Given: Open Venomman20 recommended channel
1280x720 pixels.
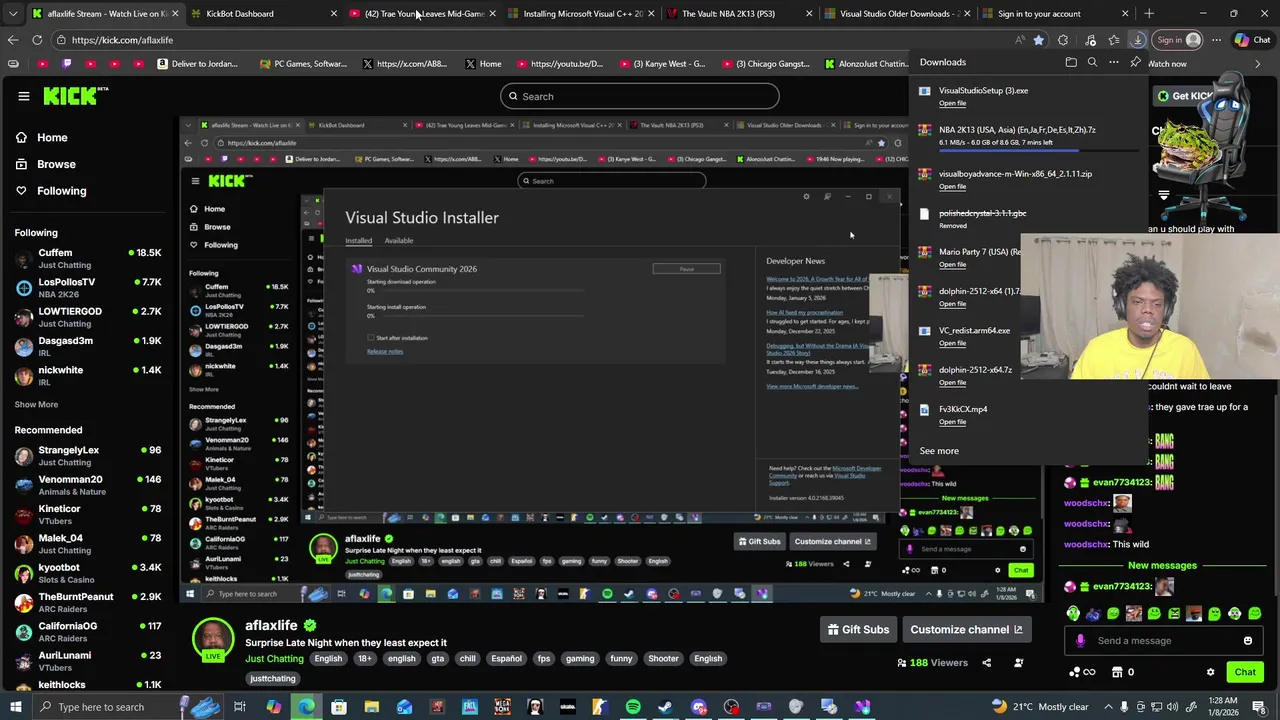Looking at the screenshot, I should pos(88,484).
